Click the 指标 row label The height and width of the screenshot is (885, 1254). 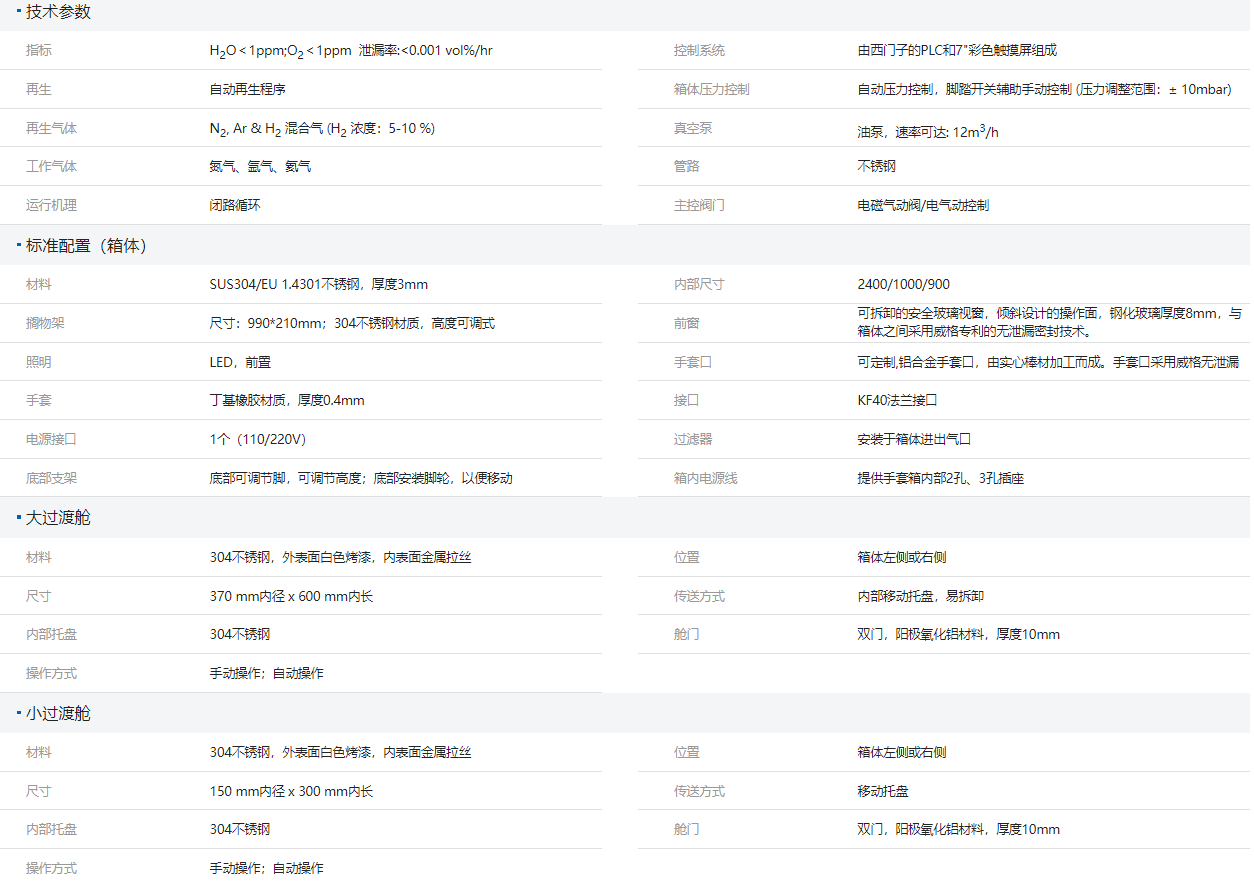(x=37, y=50)
